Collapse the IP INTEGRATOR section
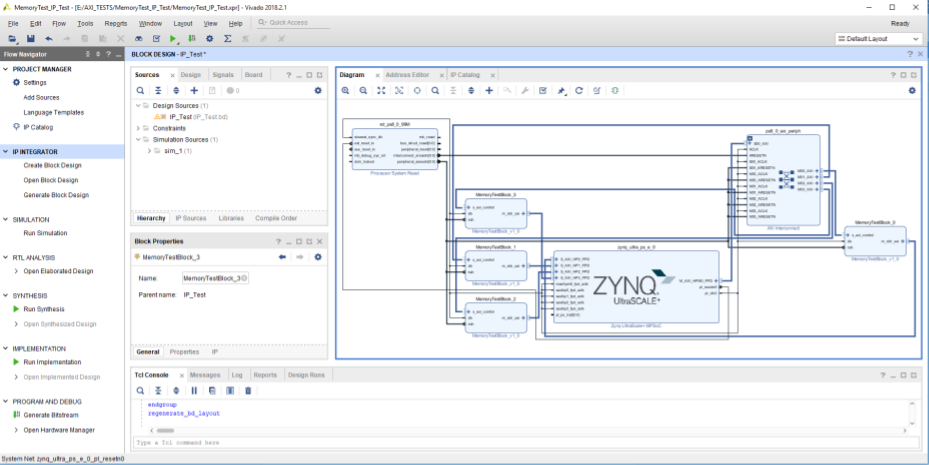Image resolution: width=929 pixels, height=465 pixels. coord(6,152)
